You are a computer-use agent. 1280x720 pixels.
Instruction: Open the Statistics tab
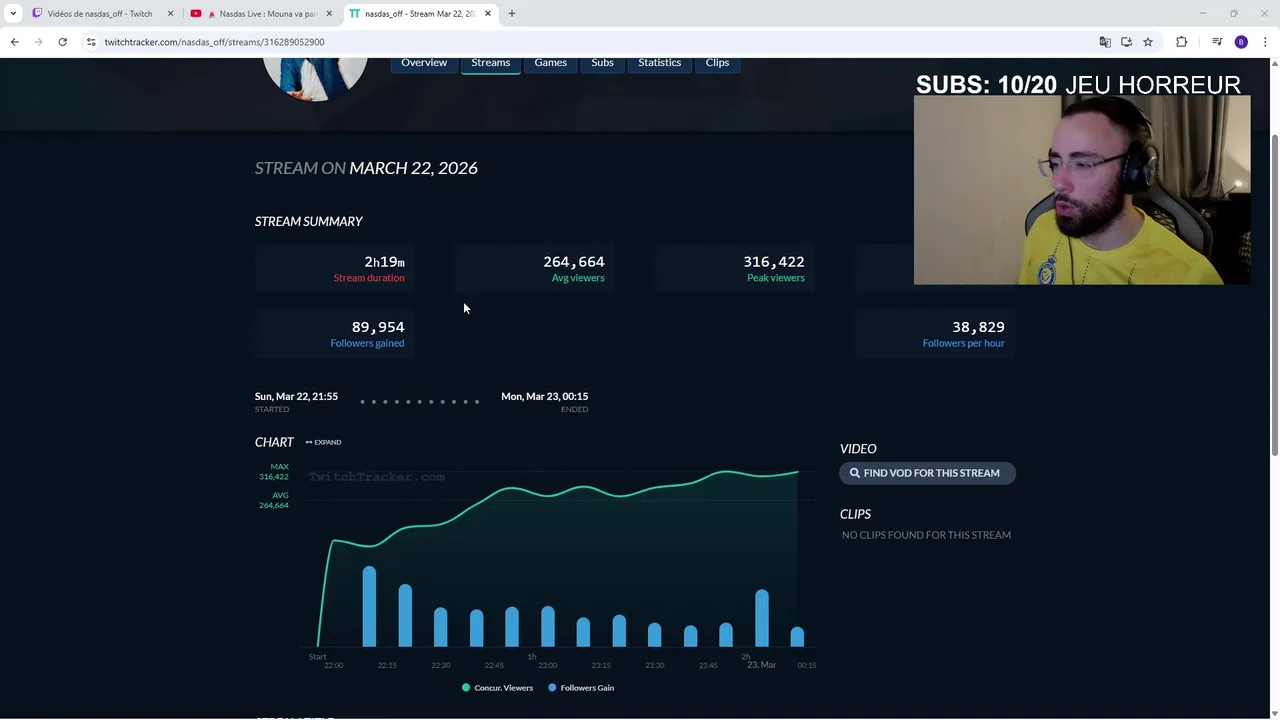point(659,63)
